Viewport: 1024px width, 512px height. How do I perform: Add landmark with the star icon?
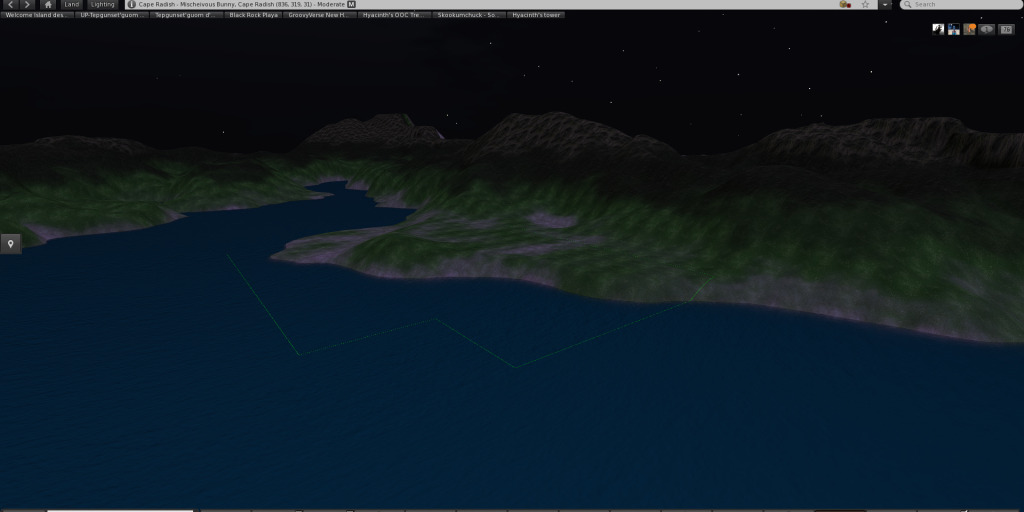point(865,4)
